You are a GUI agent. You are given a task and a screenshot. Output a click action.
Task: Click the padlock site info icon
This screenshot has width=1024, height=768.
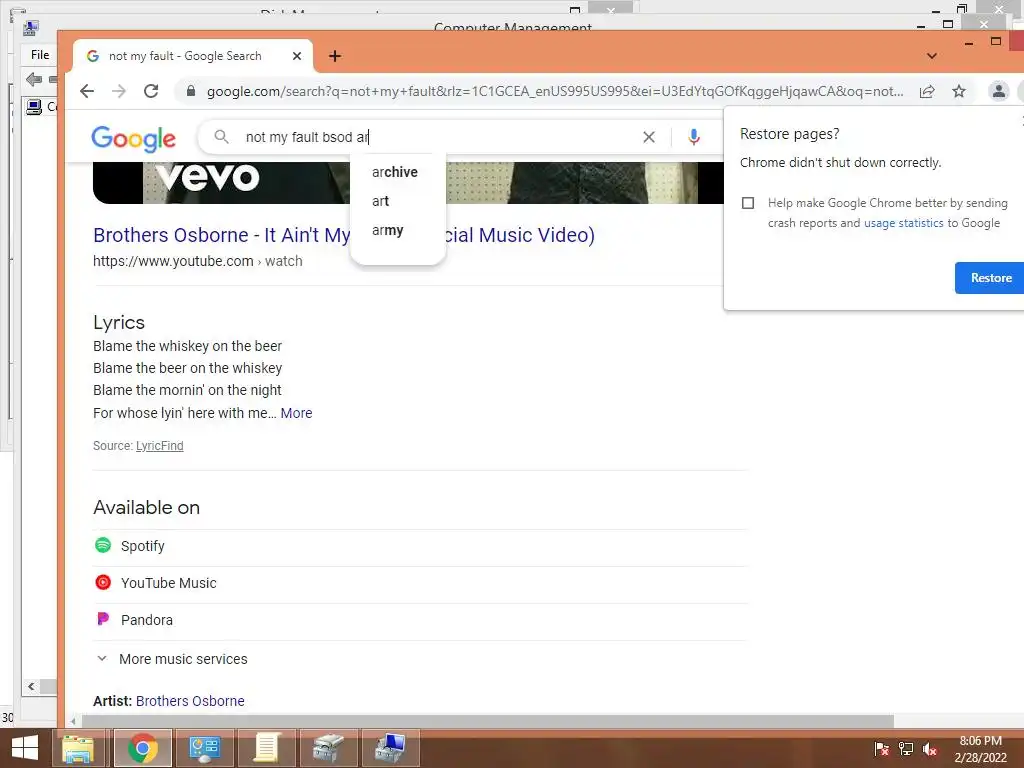191,91
